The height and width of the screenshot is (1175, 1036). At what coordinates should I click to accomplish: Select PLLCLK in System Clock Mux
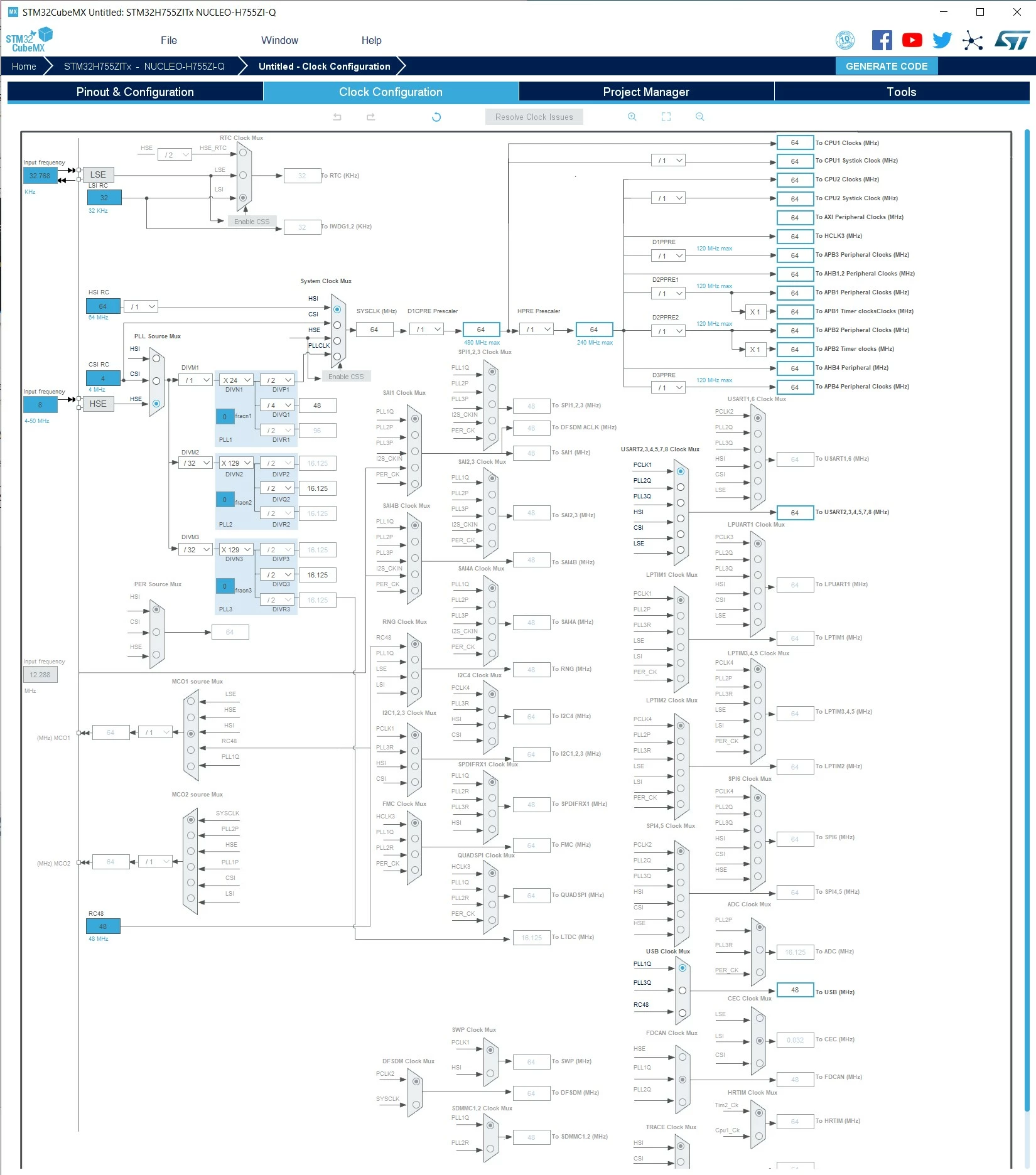coord(337,356)
